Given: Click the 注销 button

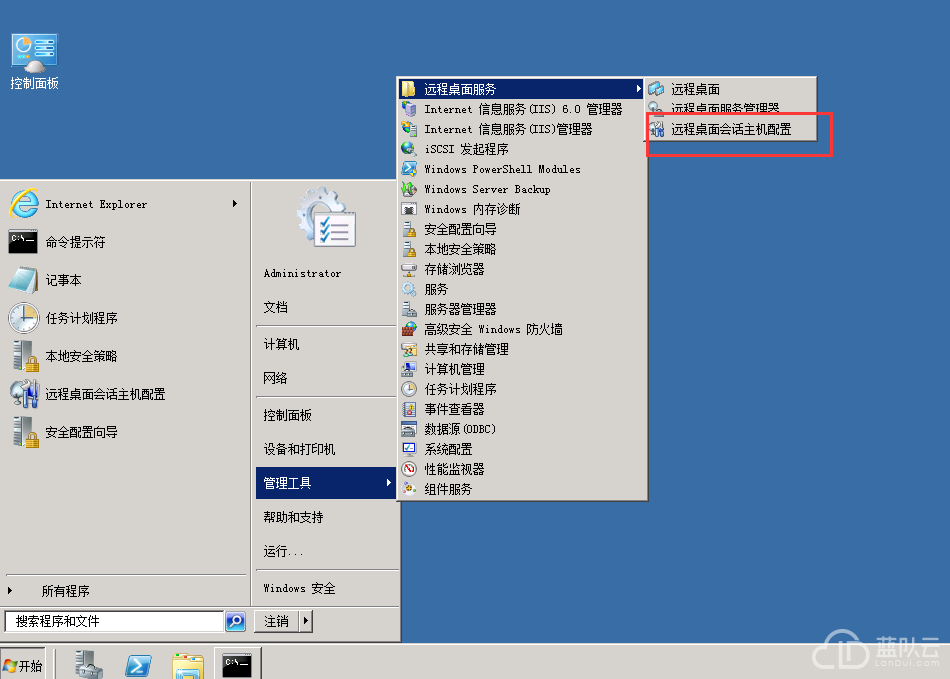Looking at the screenshot, I should tap(276, 621).
